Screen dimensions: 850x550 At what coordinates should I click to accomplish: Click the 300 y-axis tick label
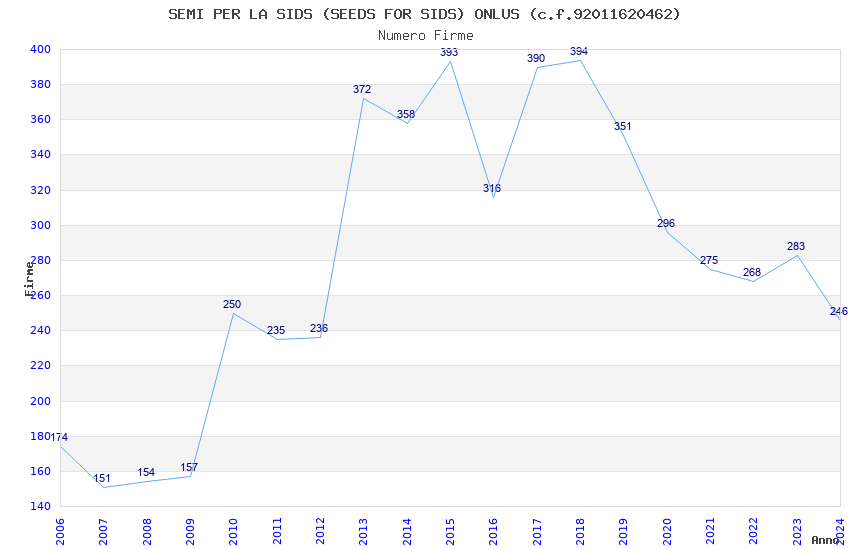click(x=40, y=225)
